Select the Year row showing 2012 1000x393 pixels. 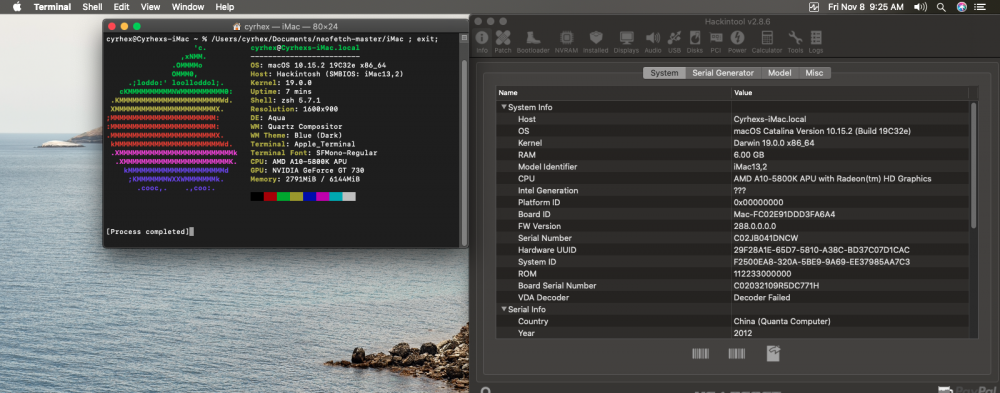tap(732, 333)
